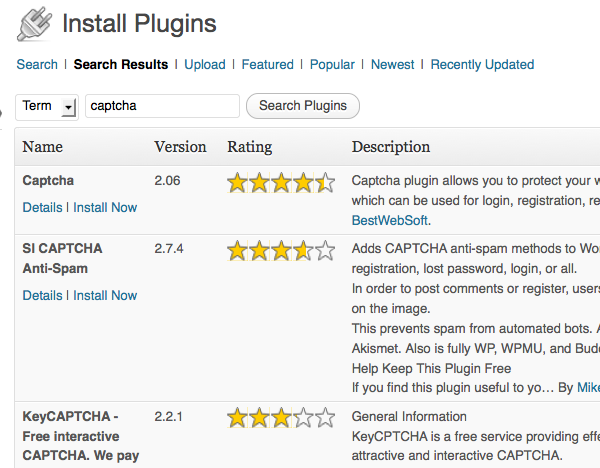Click the Install Plugins plug icon
The height and width of the screenshot is (468, 600).
33,22
